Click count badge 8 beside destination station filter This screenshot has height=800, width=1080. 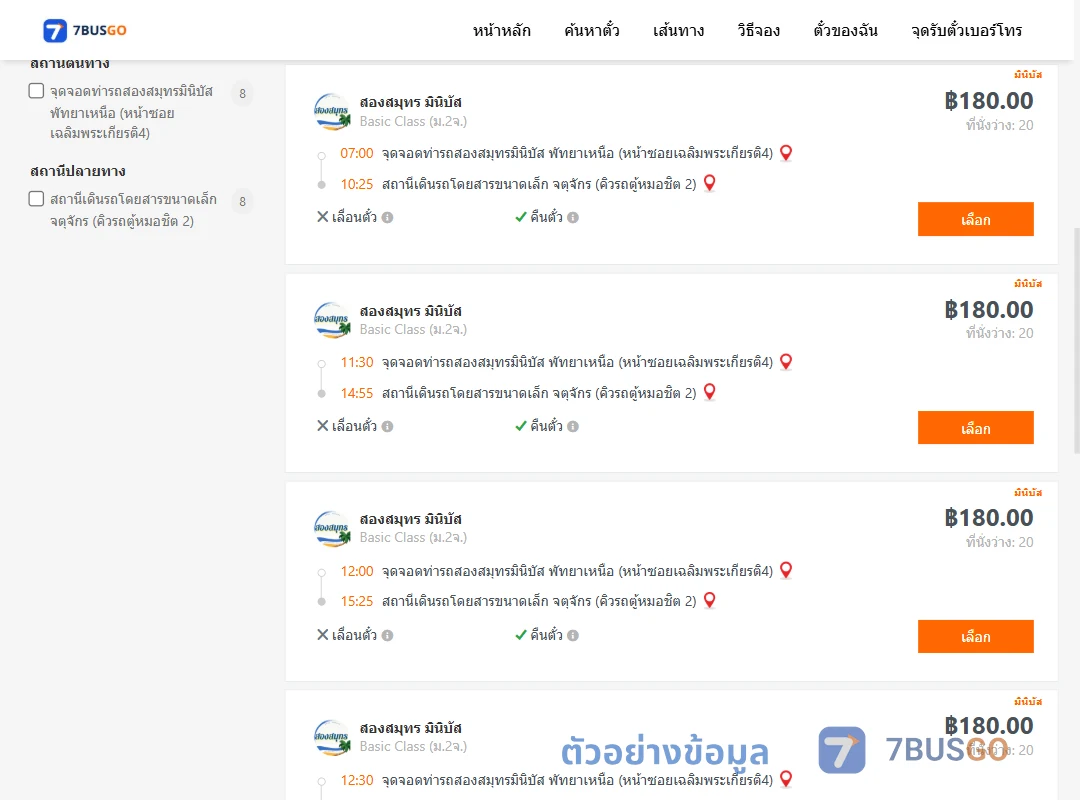click(x=242, y=201)
